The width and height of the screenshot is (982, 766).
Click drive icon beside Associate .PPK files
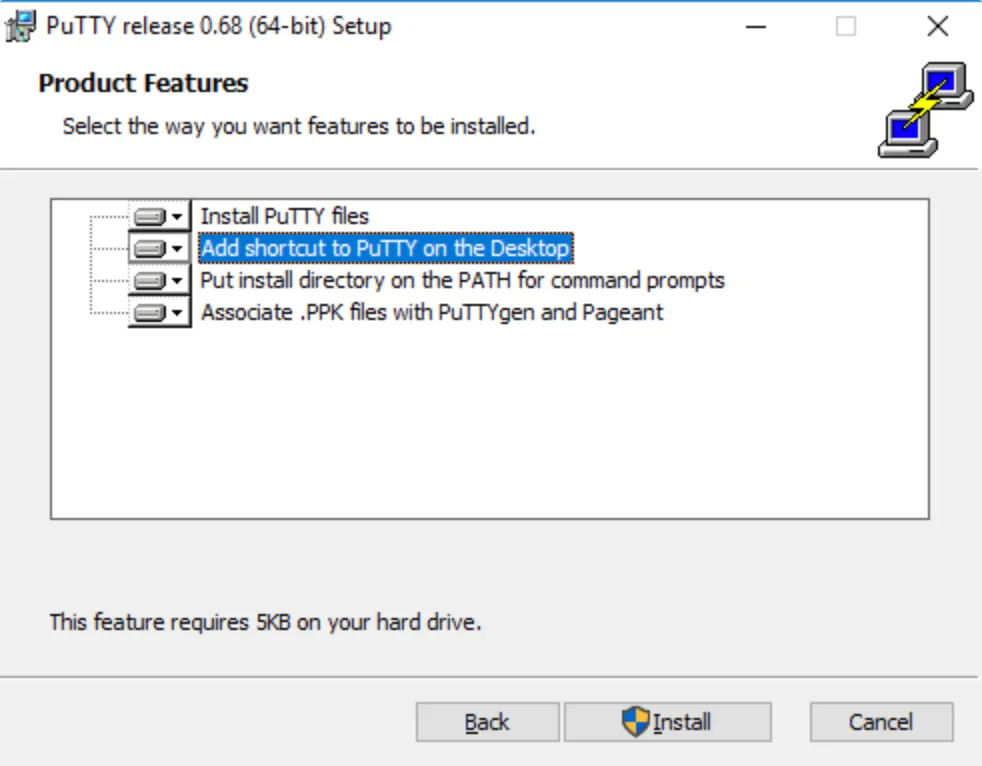(x=149, y=312)
